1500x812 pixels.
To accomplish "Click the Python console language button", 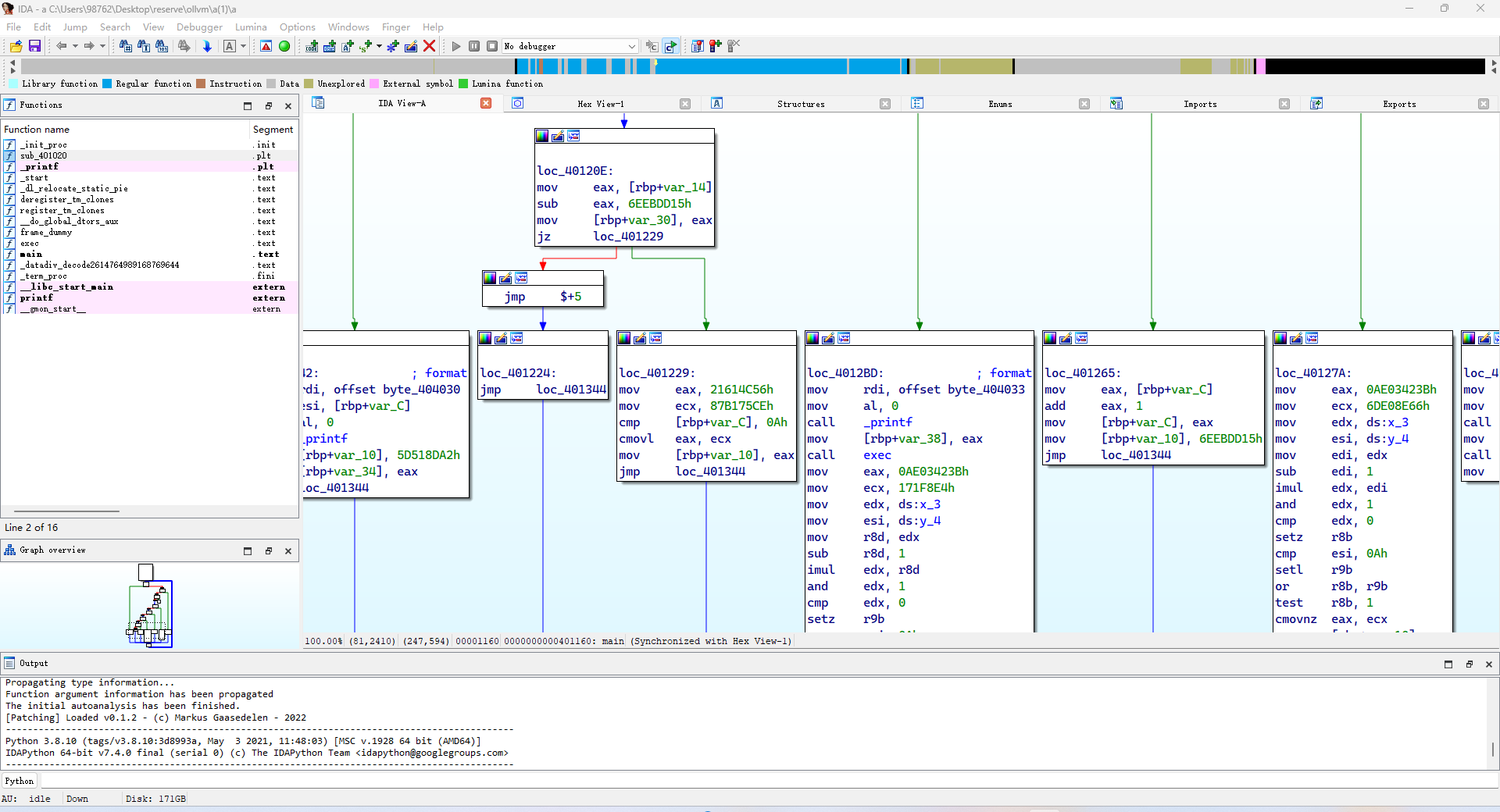I will (x=20, y=781).
